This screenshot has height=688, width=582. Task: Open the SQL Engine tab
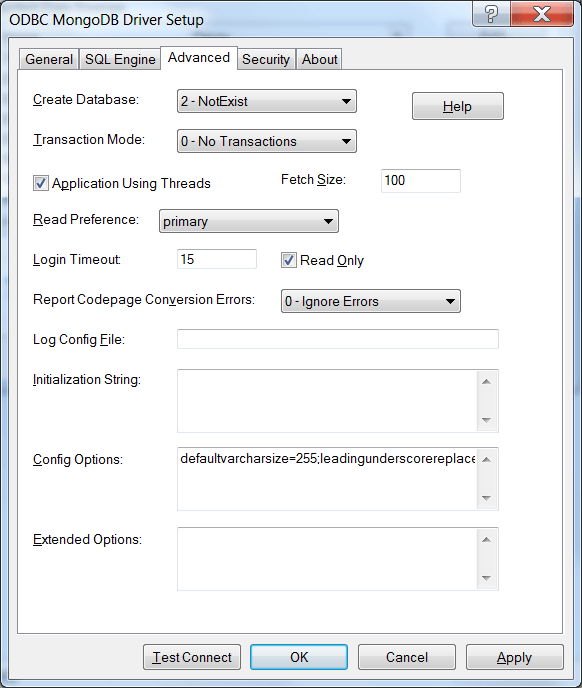120,59
